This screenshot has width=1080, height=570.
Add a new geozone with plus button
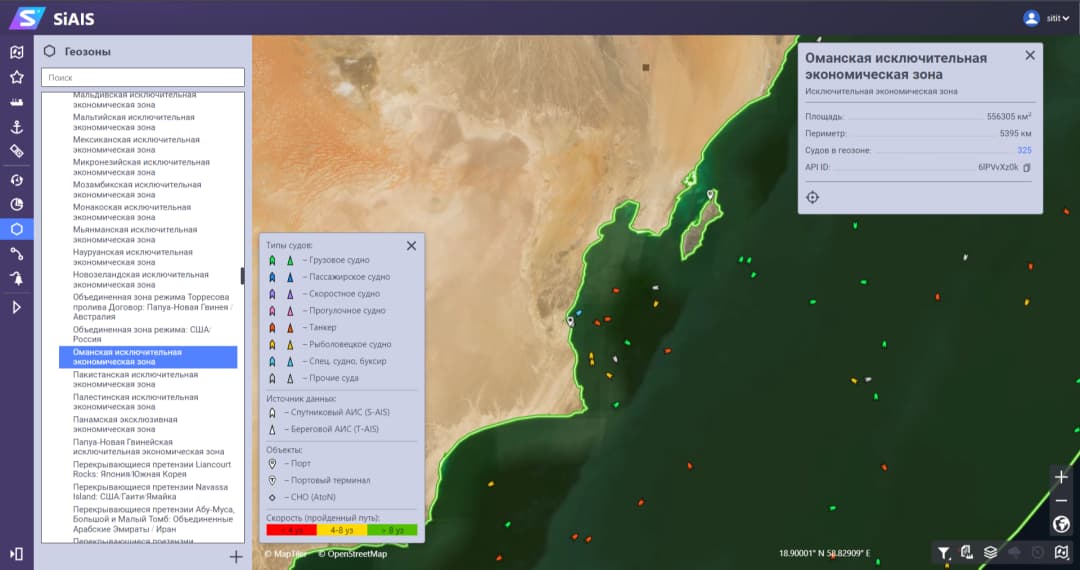point(236,557)
